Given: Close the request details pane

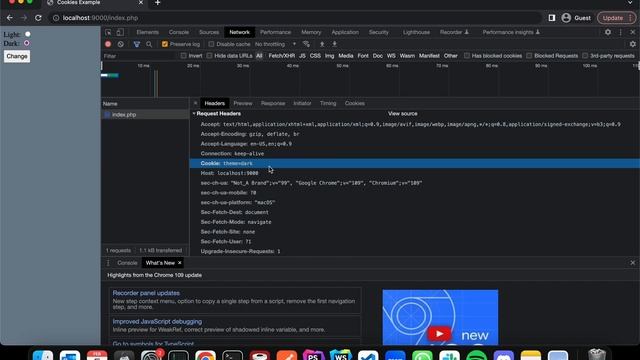Looking at the screenshot, I should coord(196,103).
